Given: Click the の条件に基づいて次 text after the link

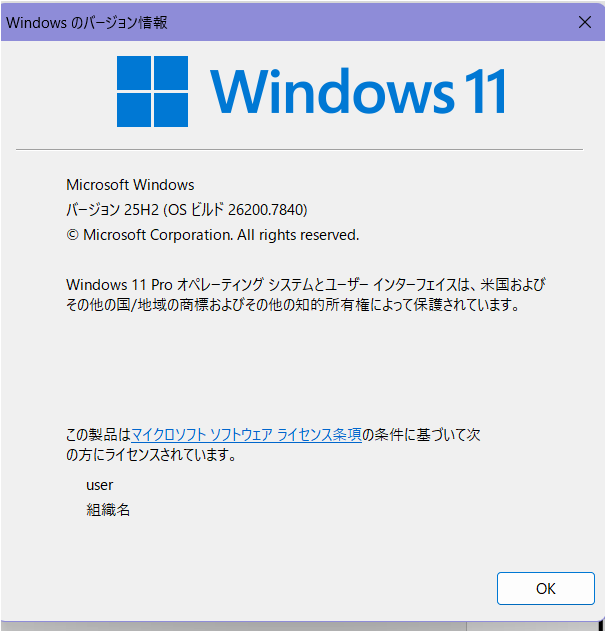Looking at the screenshot, I should point(421,434).
